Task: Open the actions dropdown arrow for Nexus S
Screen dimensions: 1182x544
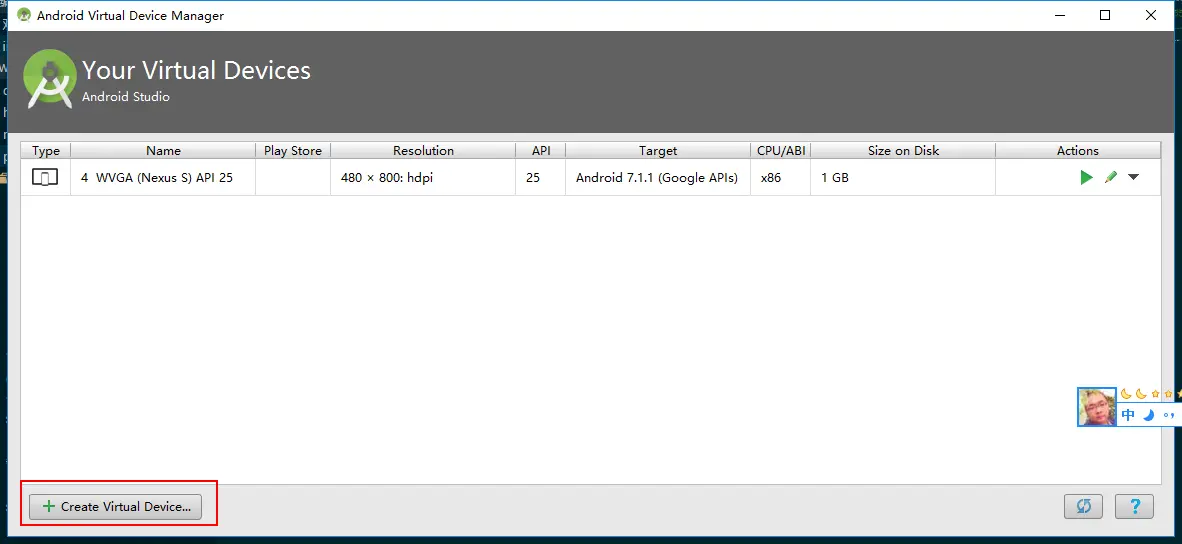Action: coord(1133,178)
